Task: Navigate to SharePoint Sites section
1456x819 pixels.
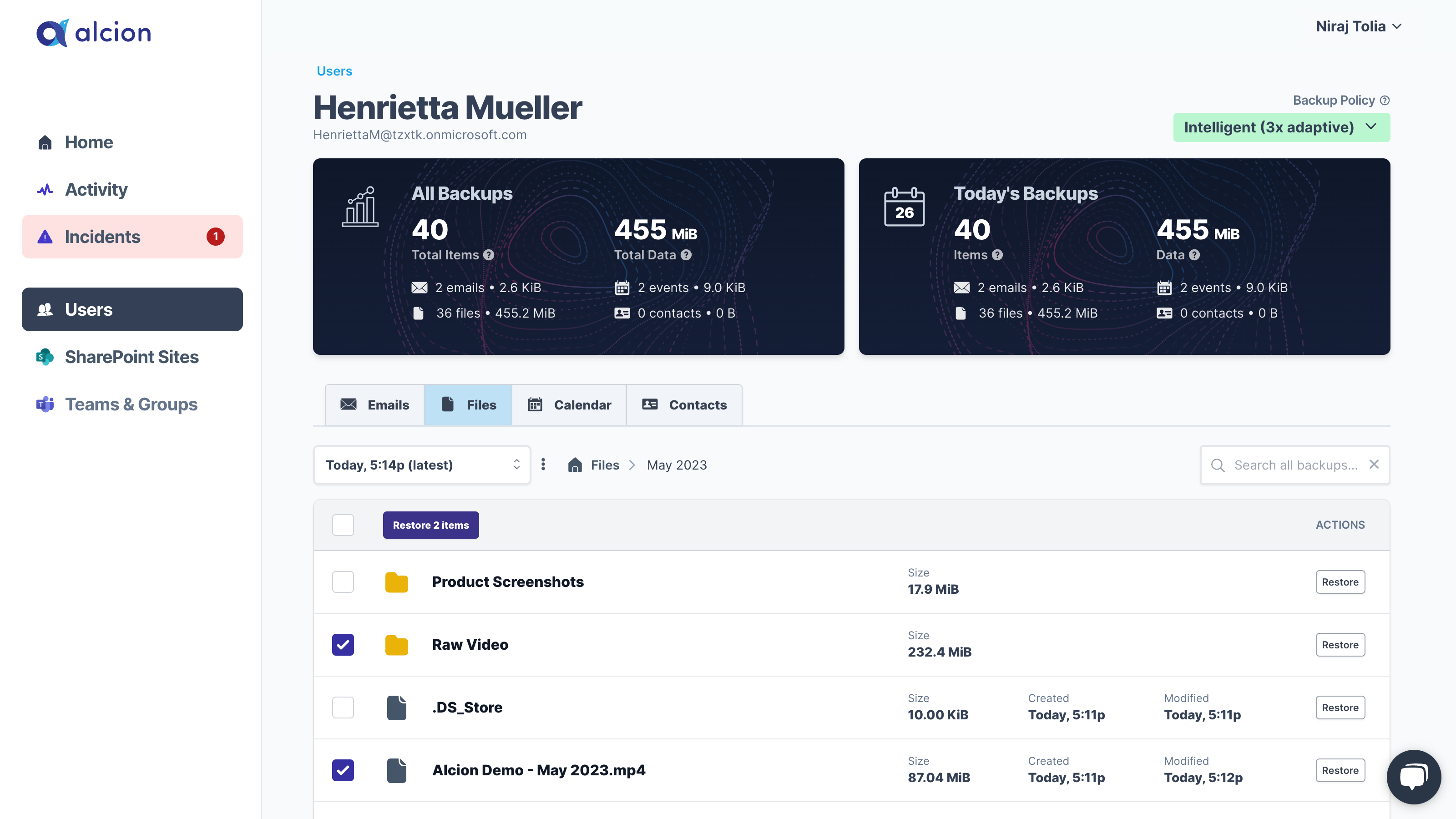Action: pyautogui.click(x=132, y=356)
